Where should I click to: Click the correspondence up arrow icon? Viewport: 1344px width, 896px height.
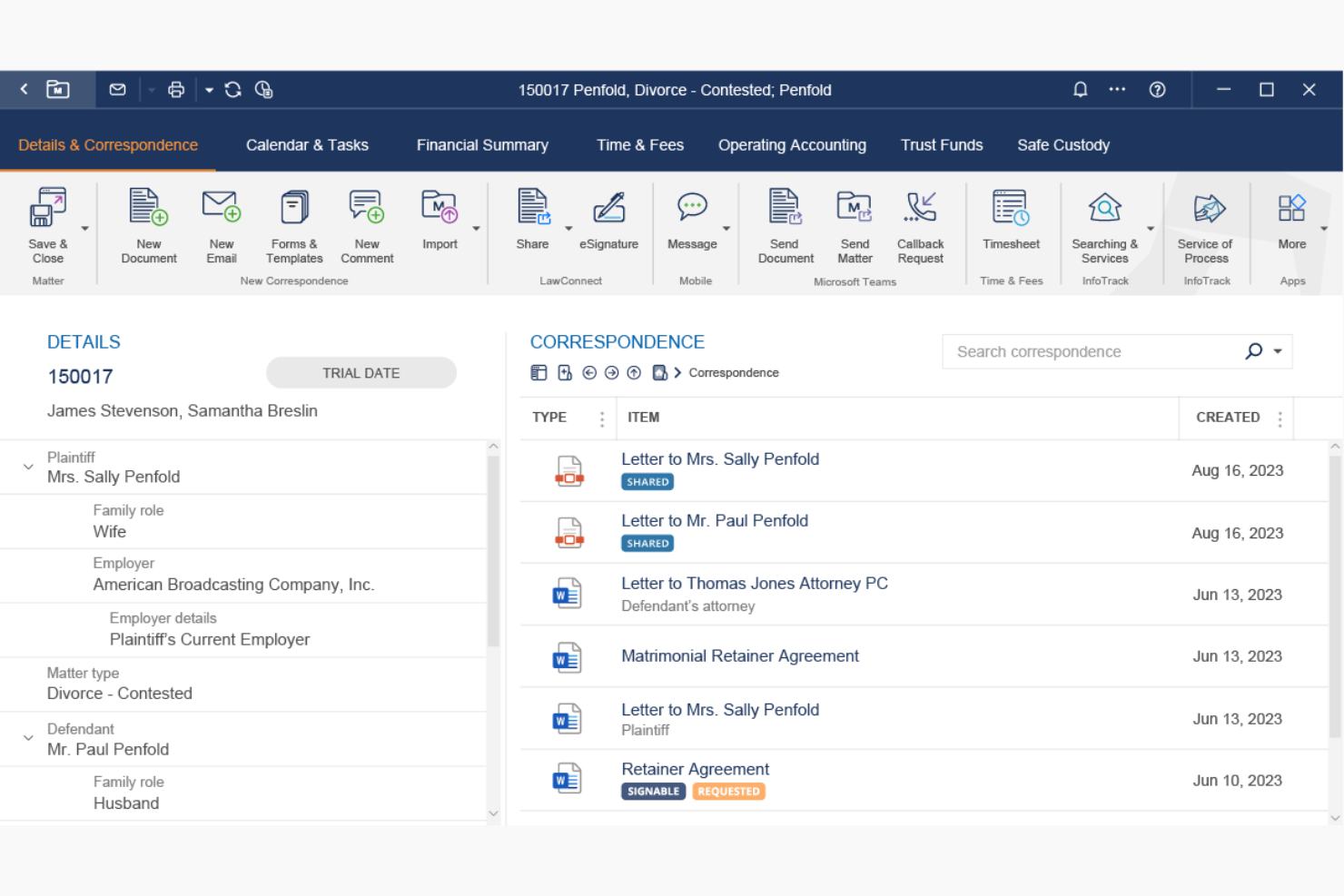[634, 373]
